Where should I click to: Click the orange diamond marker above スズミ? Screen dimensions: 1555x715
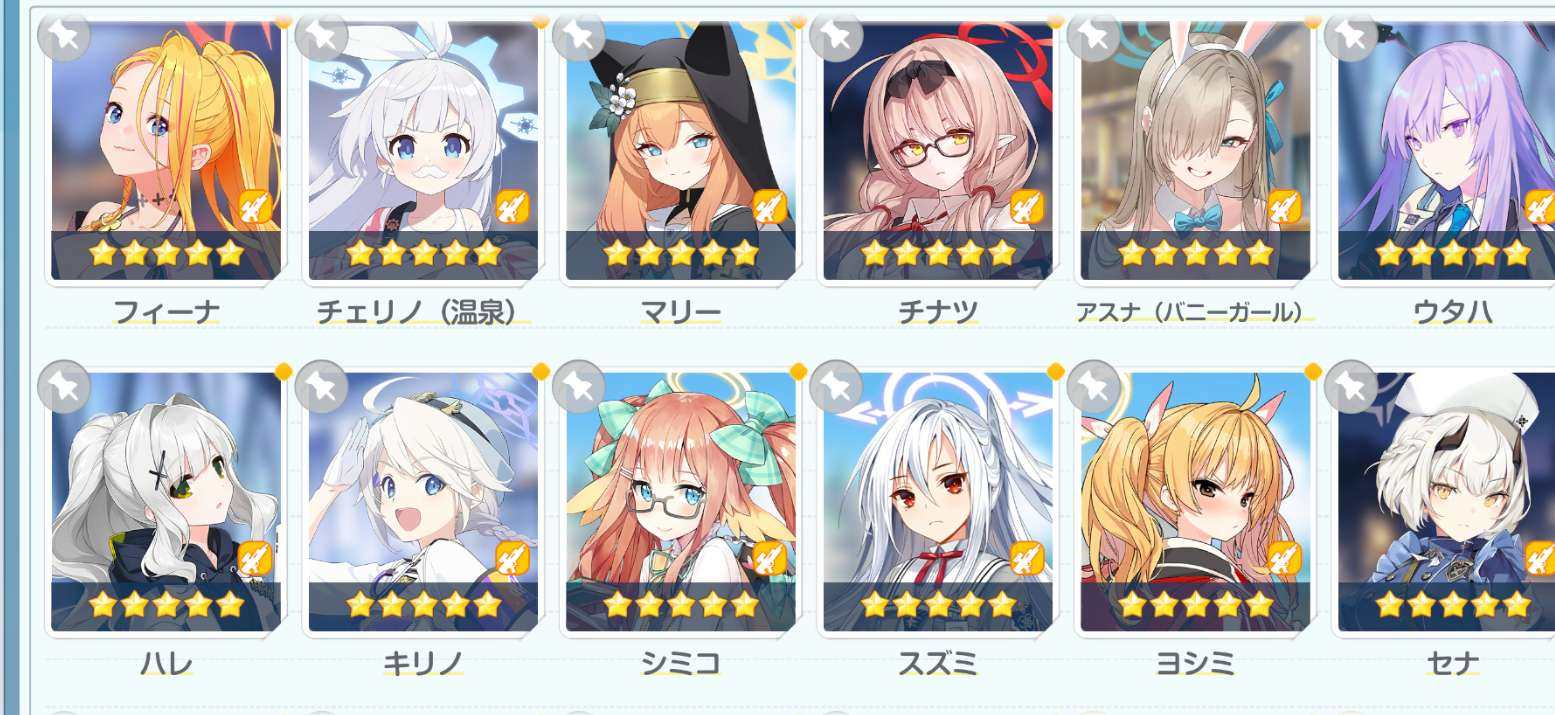pos(1055,371)
